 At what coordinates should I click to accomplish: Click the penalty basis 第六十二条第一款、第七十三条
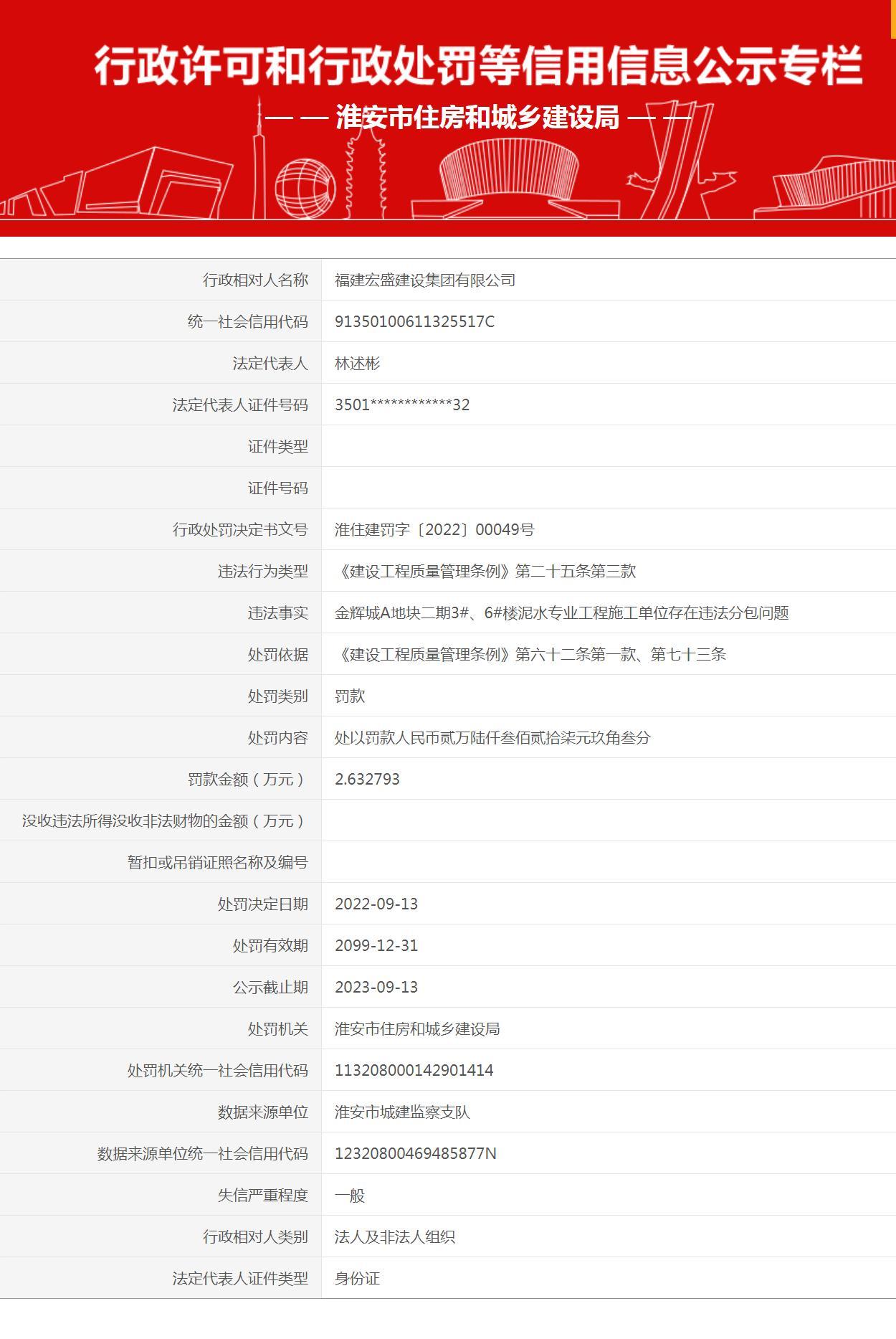pos(621,654)
